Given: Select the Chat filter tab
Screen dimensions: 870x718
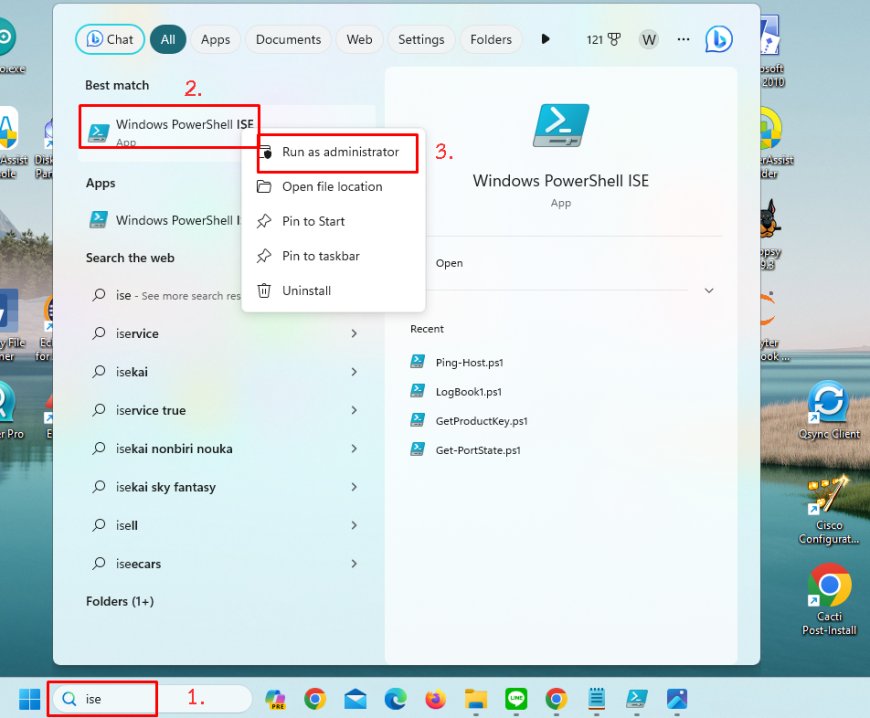Looking at the screenshot, I should pyautogui.click(x=110, y=39).
